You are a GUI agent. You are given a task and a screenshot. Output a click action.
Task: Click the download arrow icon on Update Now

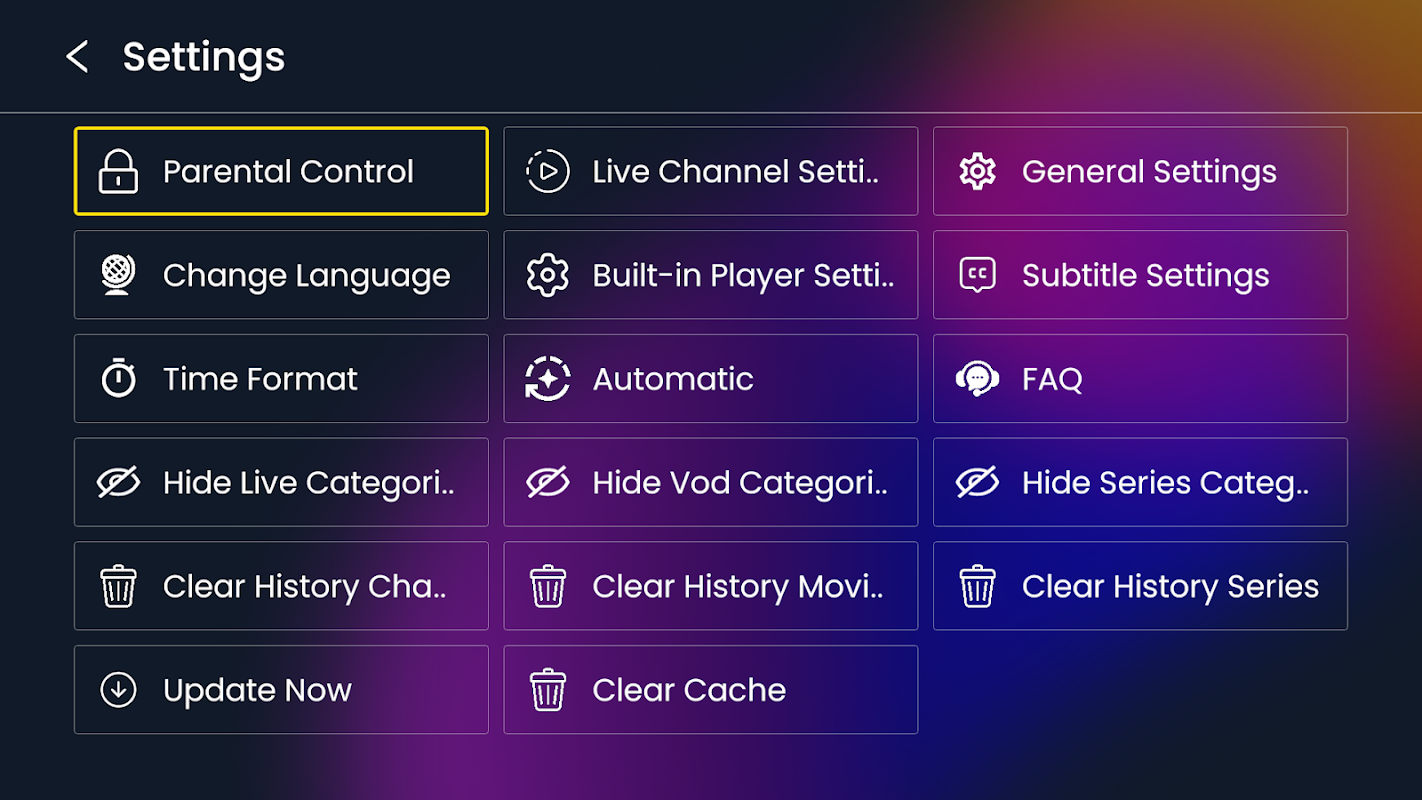tap(118, 690)
